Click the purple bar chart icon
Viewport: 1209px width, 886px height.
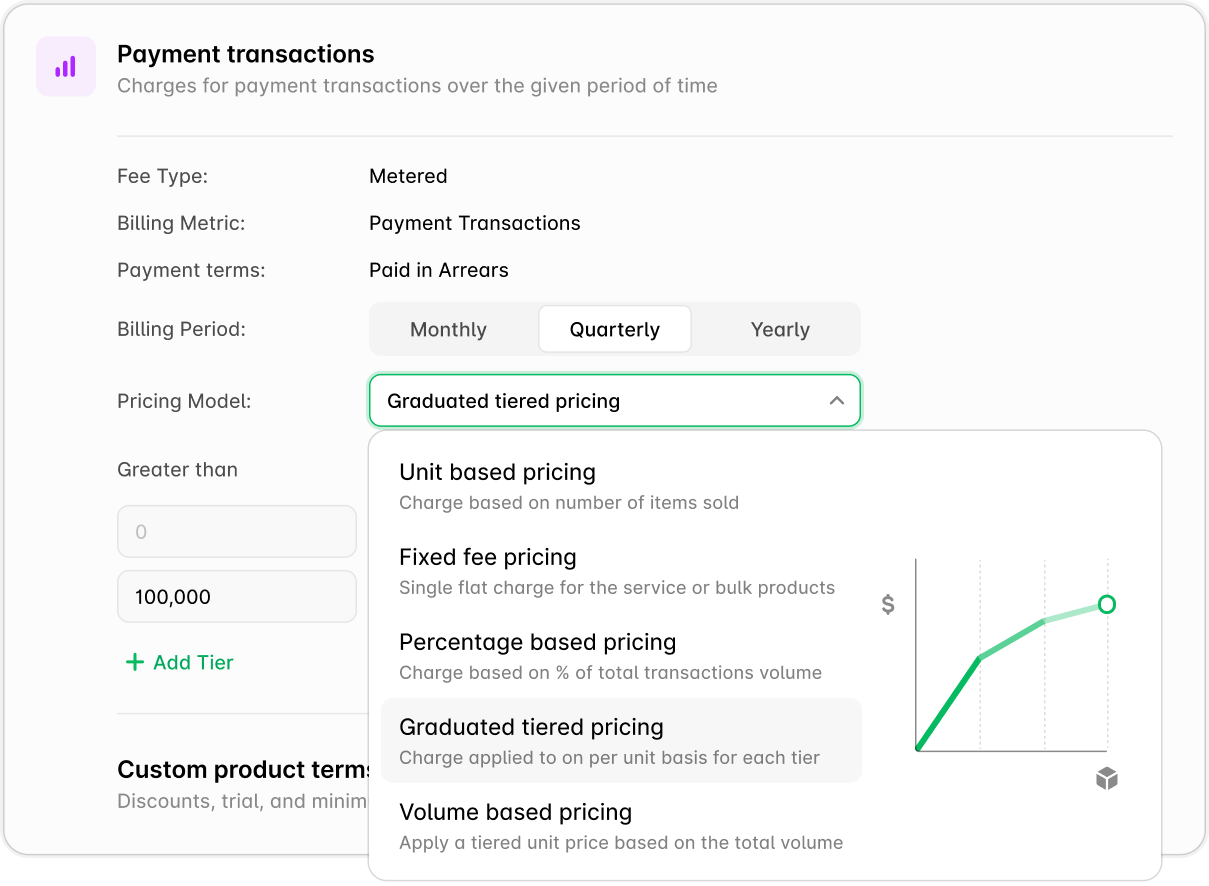66,67
